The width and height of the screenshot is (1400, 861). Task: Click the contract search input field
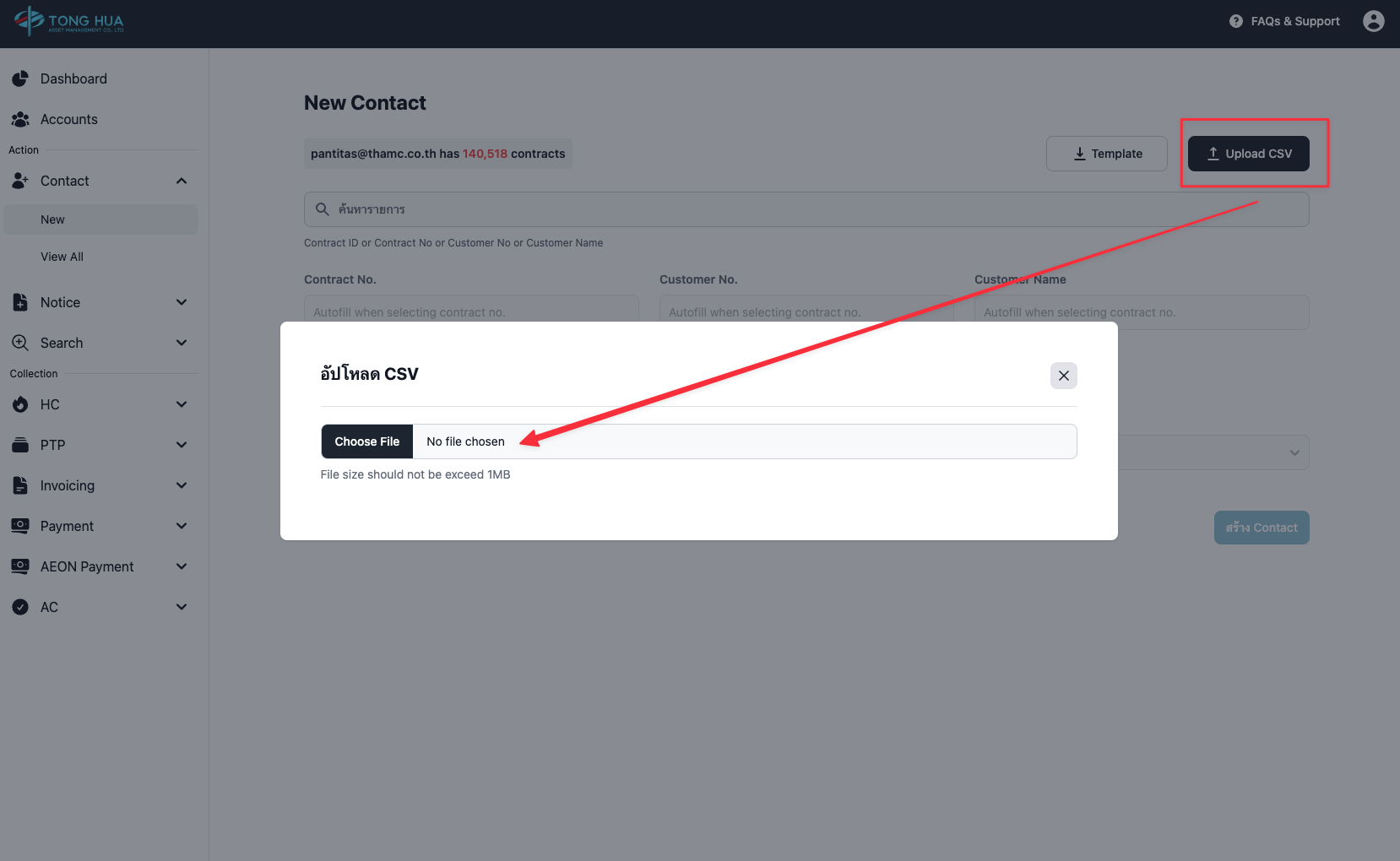[x=806, y=209]
